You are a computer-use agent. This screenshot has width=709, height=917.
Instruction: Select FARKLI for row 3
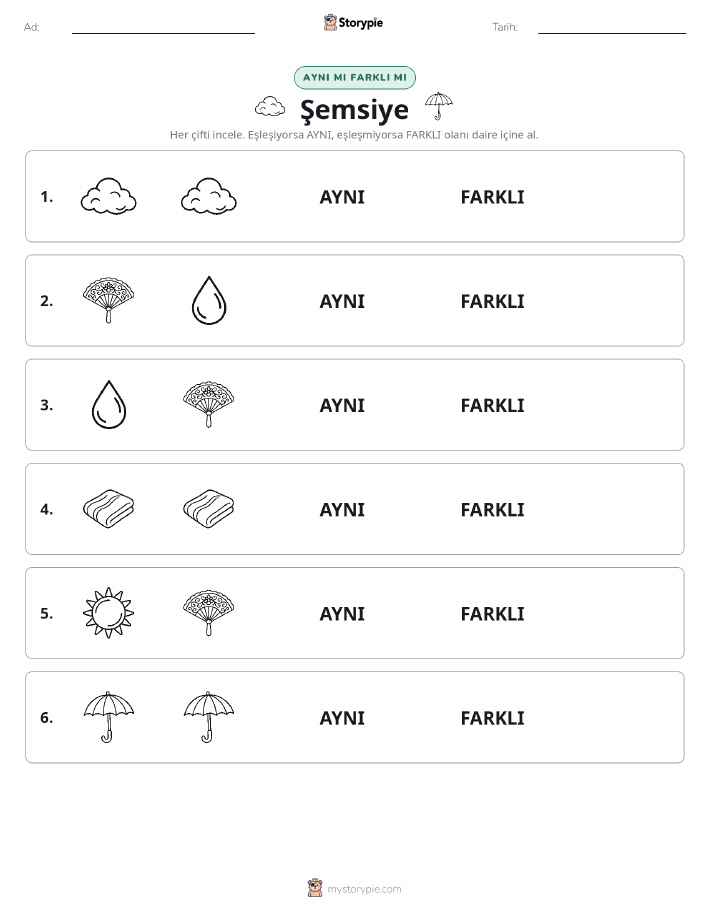[493, 405]
